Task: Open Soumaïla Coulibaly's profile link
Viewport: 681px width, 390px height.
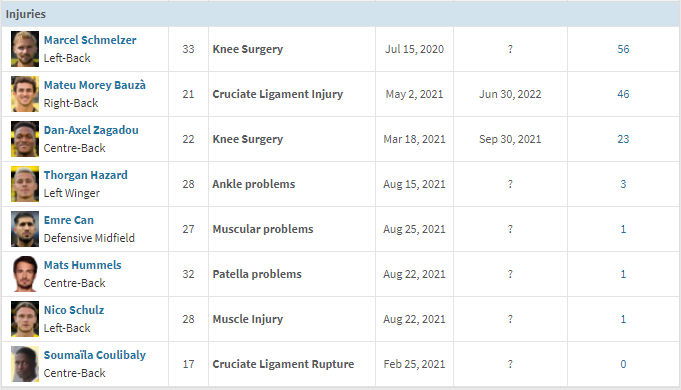Action: pyautogui.click(x=95, y=355)
